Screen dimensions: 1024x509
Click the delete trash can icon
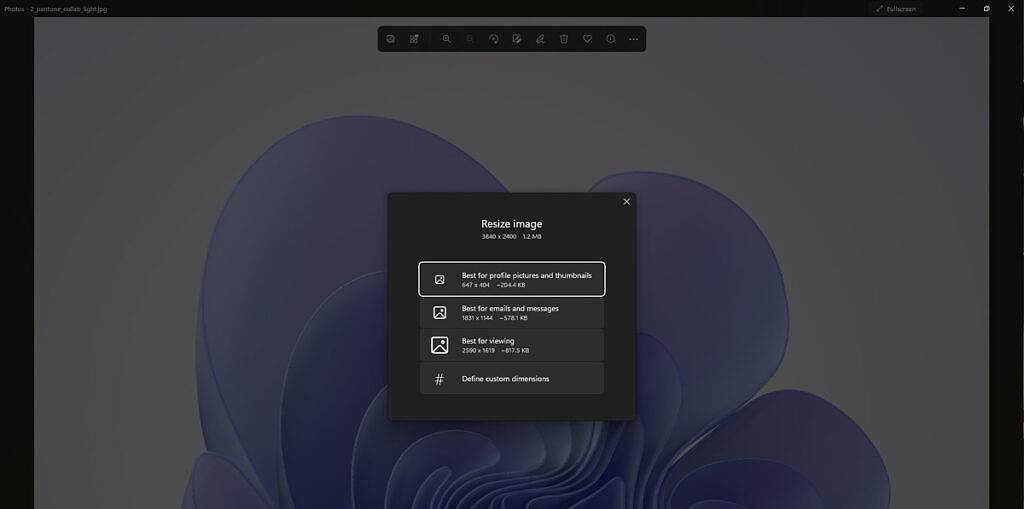(564, 39)
